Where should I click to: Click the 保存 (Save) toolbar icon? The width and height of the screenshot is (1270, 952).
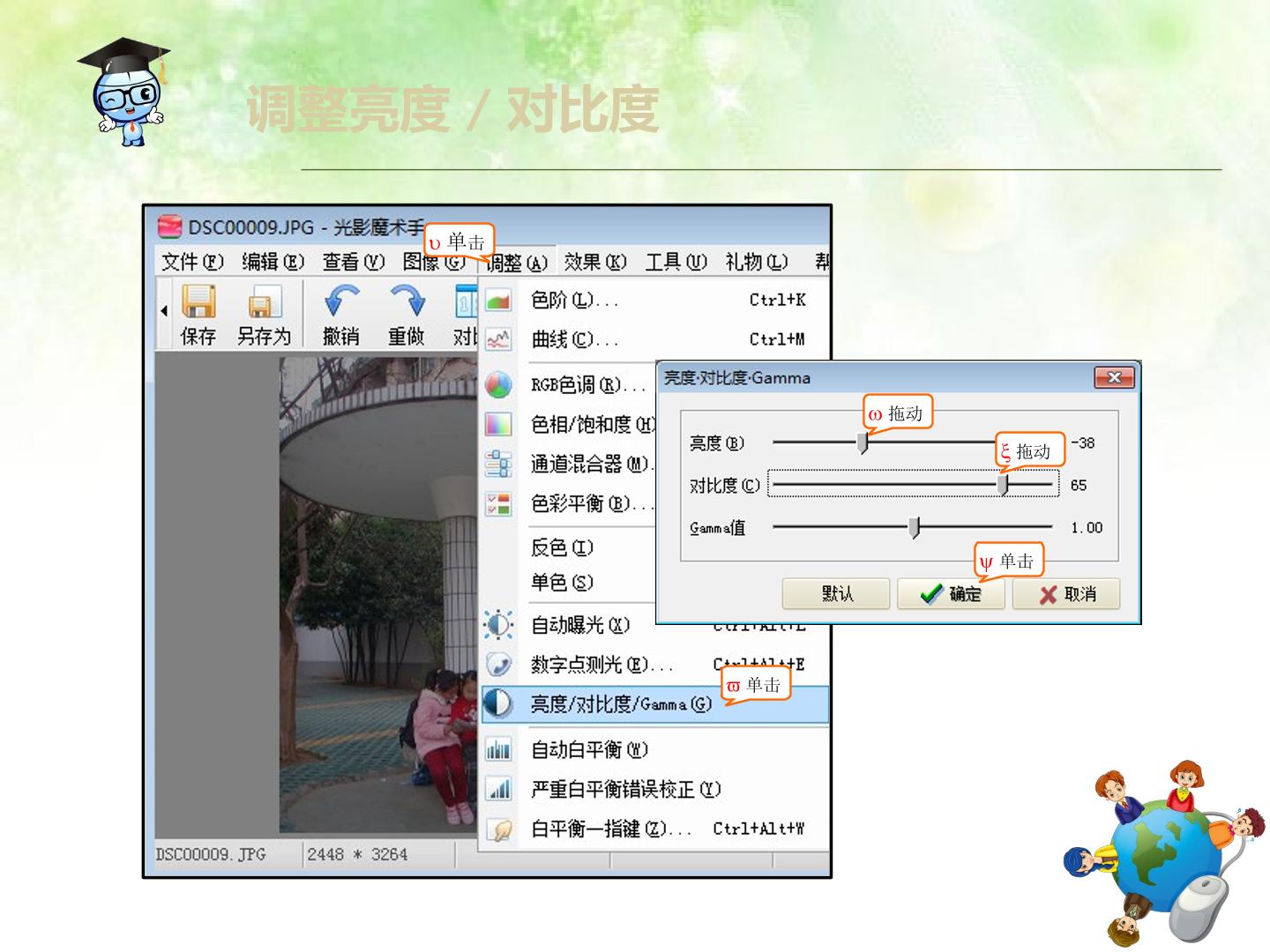(x=198, y=302)
